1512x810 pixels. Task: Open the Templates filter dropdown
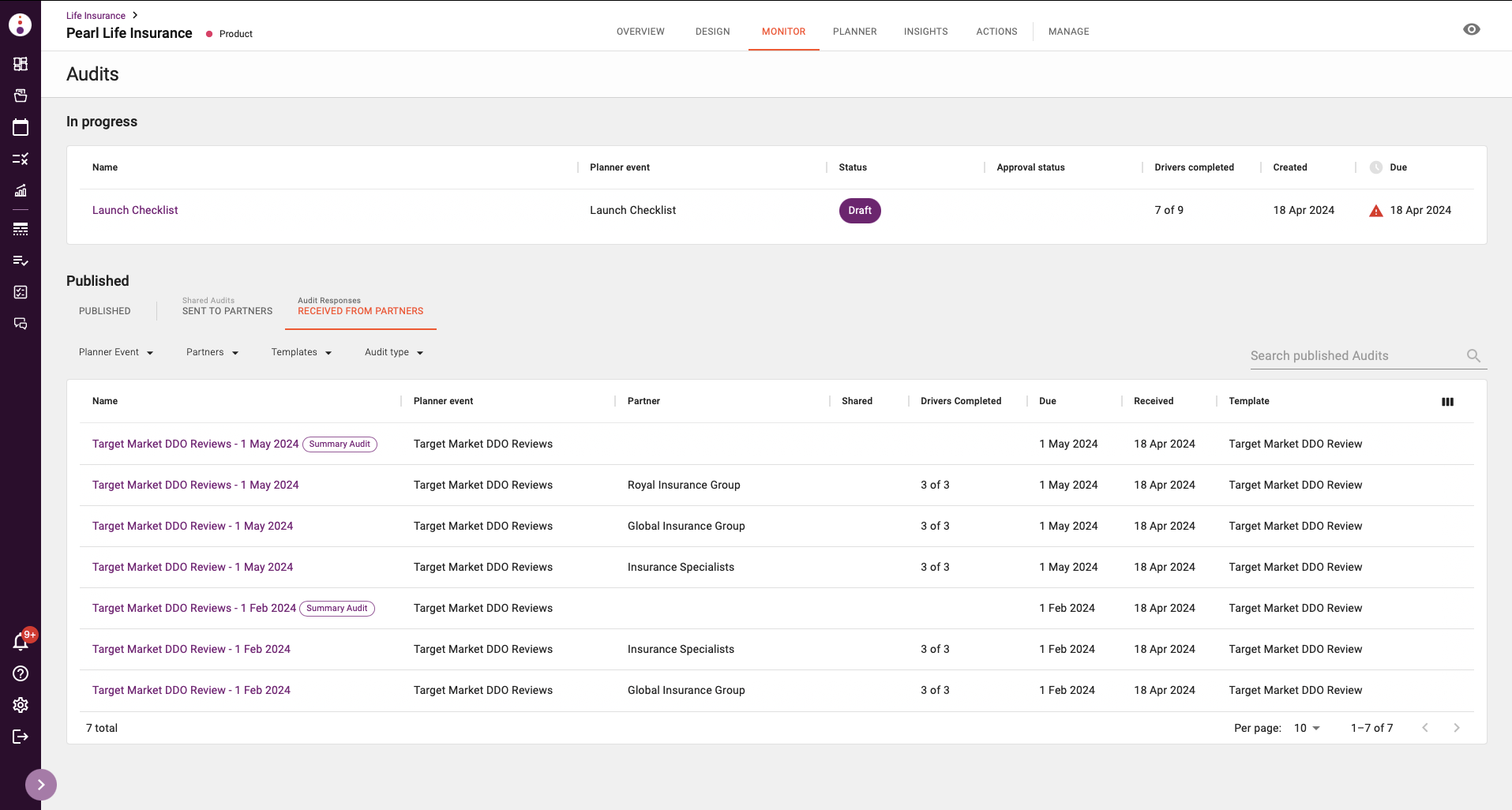(x=302, y=352)
